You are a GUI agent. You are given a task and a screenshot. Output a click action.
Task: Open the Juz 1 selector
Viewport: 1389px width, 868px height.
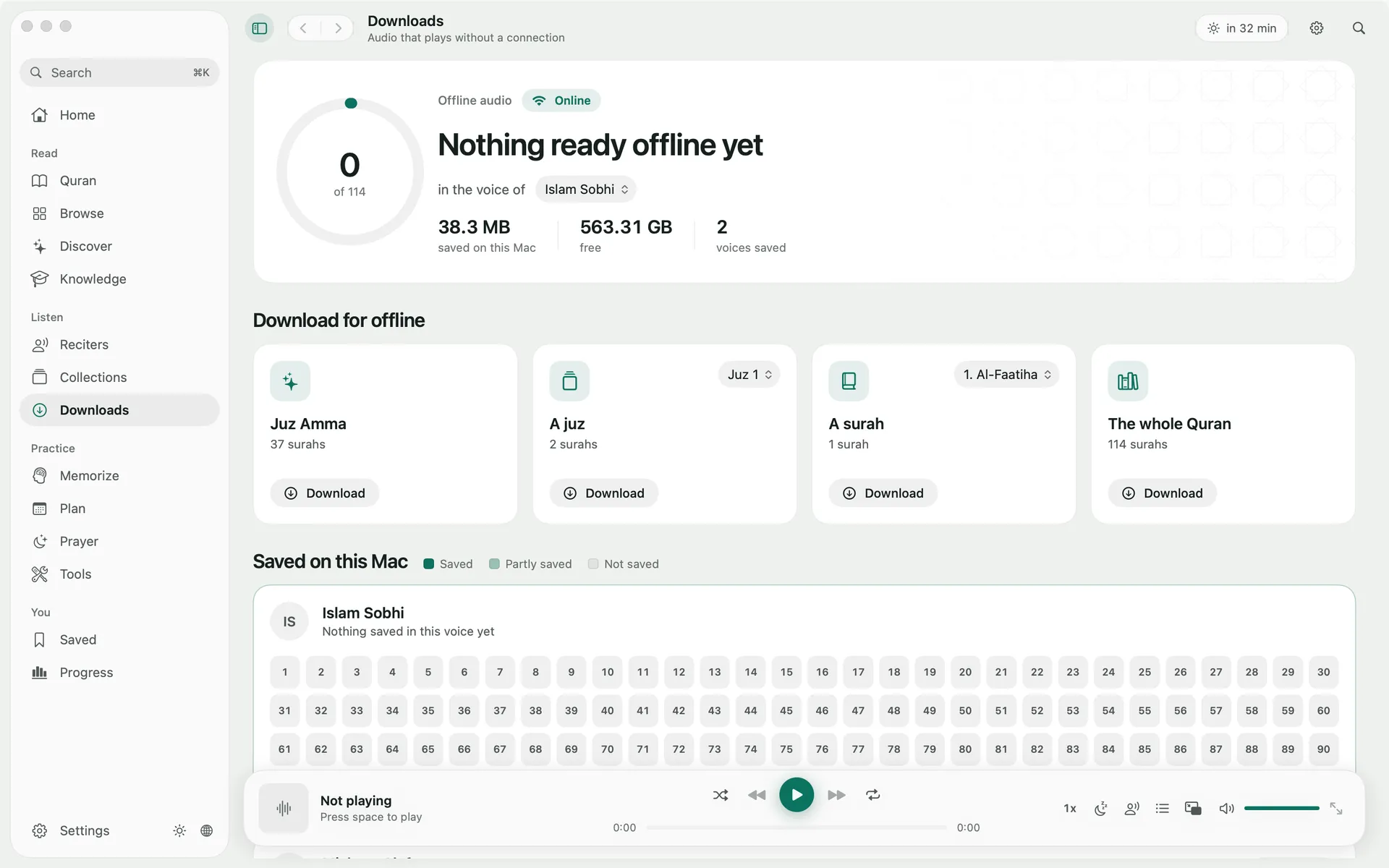click(x=749, y=375)
